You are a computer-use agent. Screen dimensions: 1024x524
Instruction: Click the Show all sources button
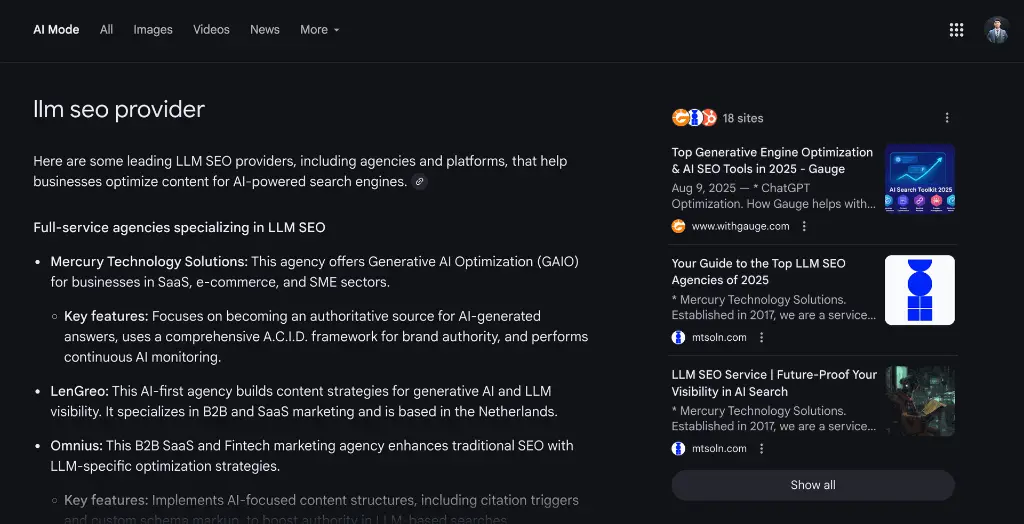pos(813,485)
